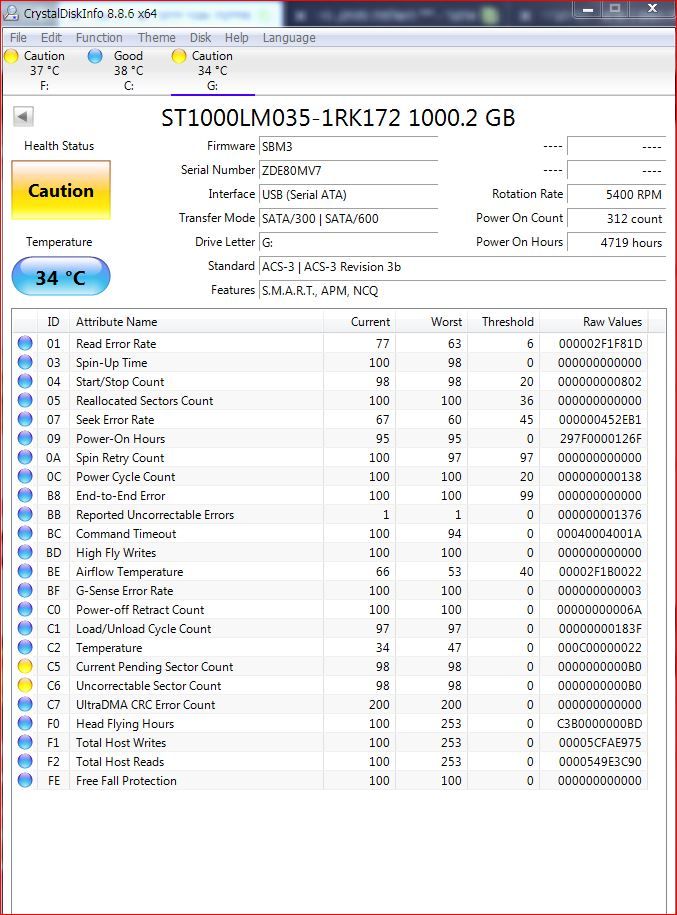Open the Disk menu
This screenshot has height=915, width=677.
[200, 38]
